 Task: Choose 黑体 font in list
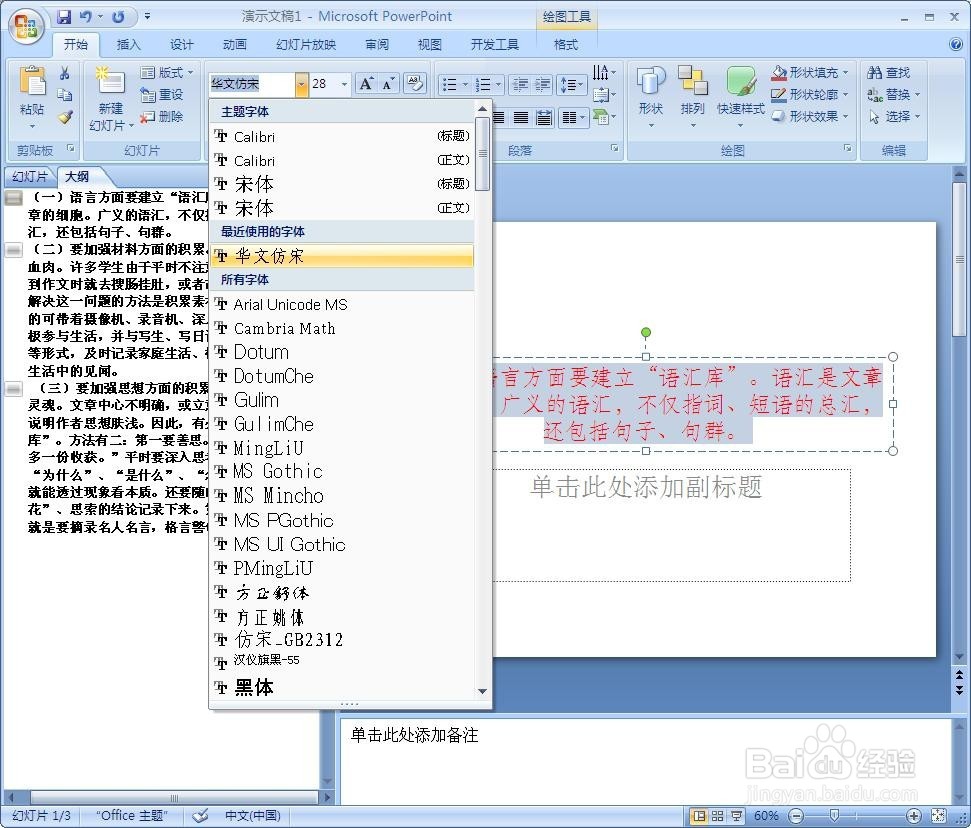342,687
